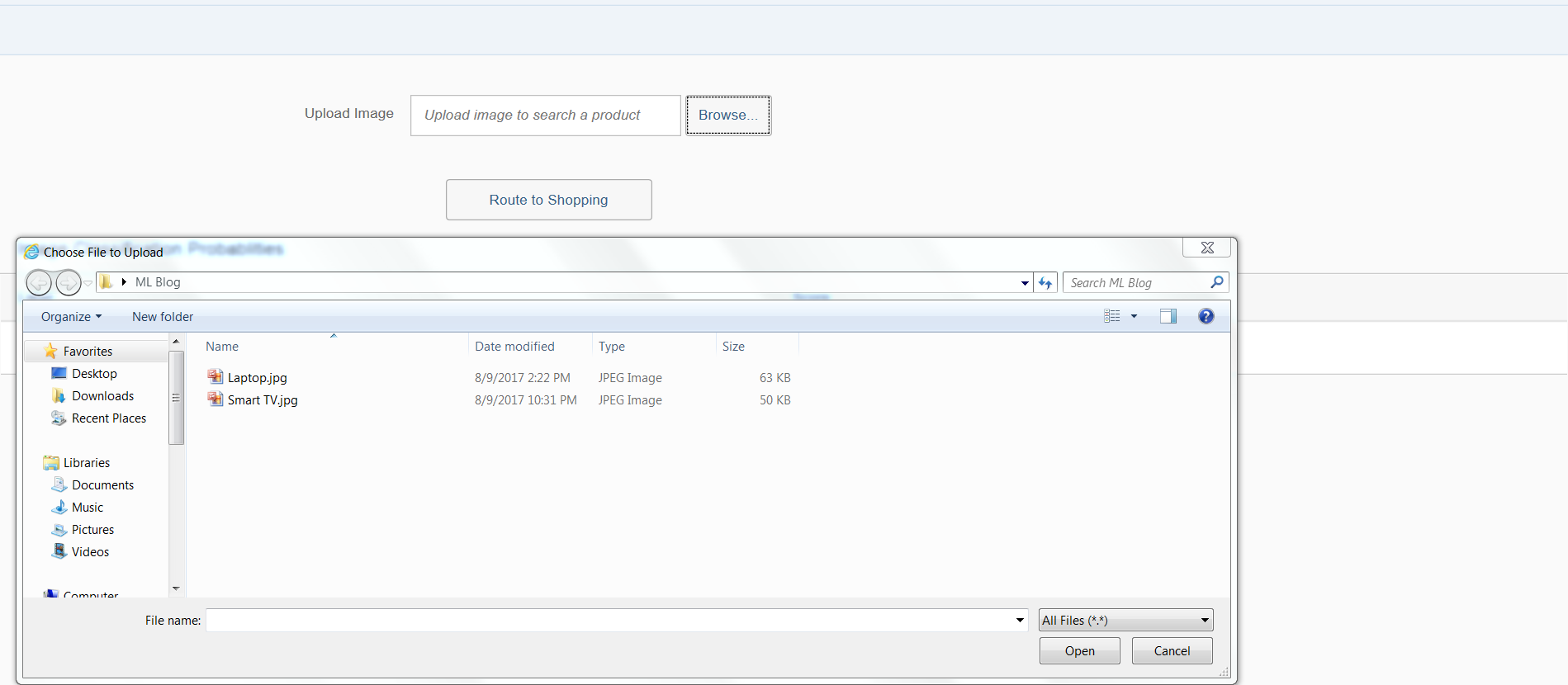
Task: Click the refresh icon beside address bar
Action: [x=1045, y=283]
